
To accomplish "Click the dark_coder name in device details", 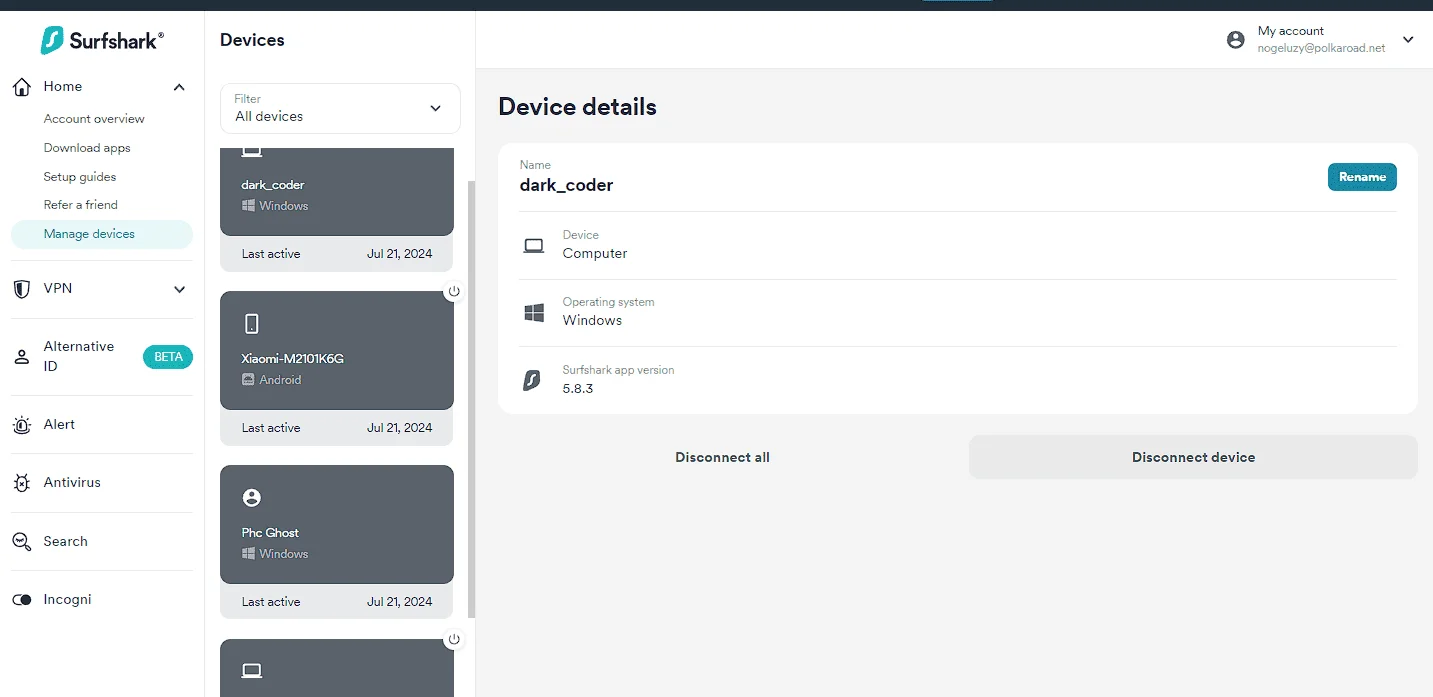I will 566,185.
